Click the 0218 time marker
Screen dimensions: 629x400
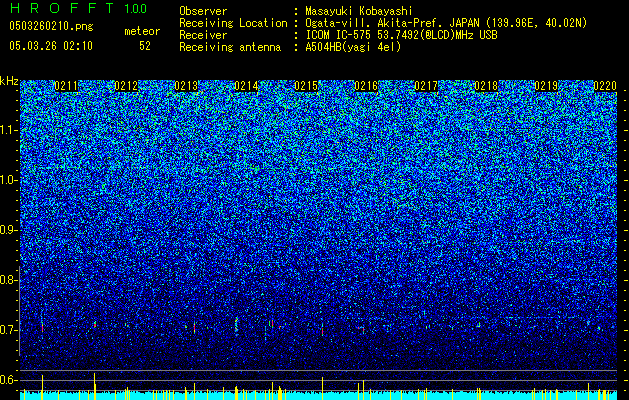point(486,86)
